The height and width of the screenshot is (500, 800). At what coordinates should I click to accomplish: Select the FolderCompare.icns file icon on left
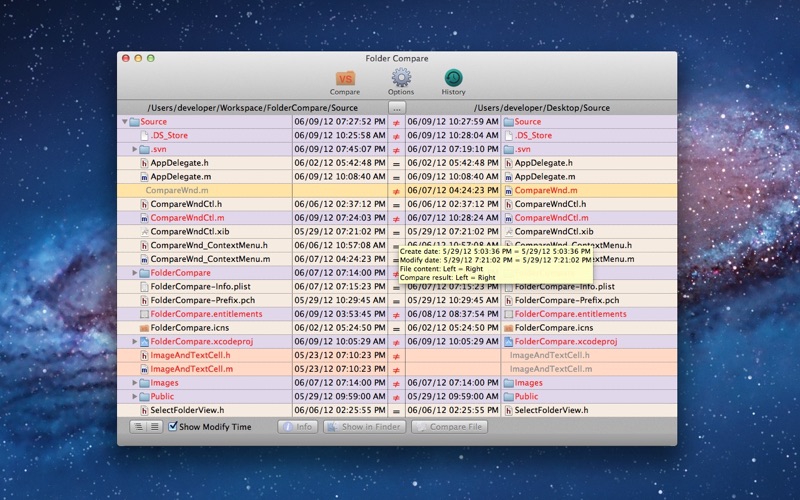144,328
